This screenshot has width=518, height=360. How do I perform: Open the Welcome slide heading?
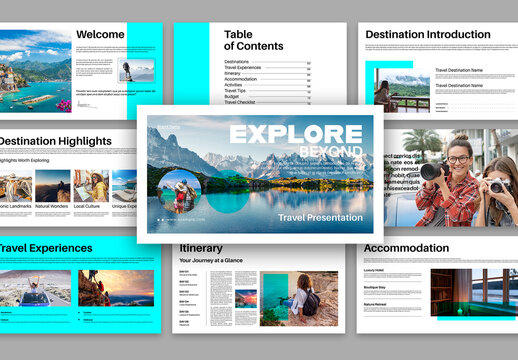100,34
